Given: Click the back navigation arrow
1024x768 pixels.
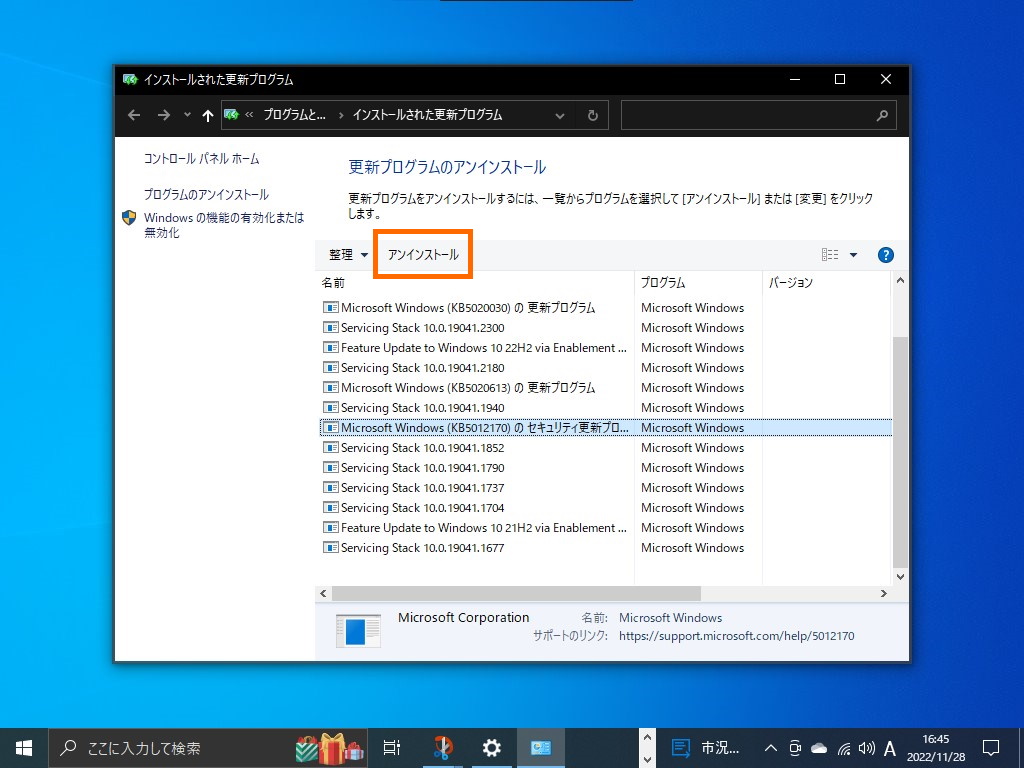Looking at the screenshot, I should [x=133, y=115].
